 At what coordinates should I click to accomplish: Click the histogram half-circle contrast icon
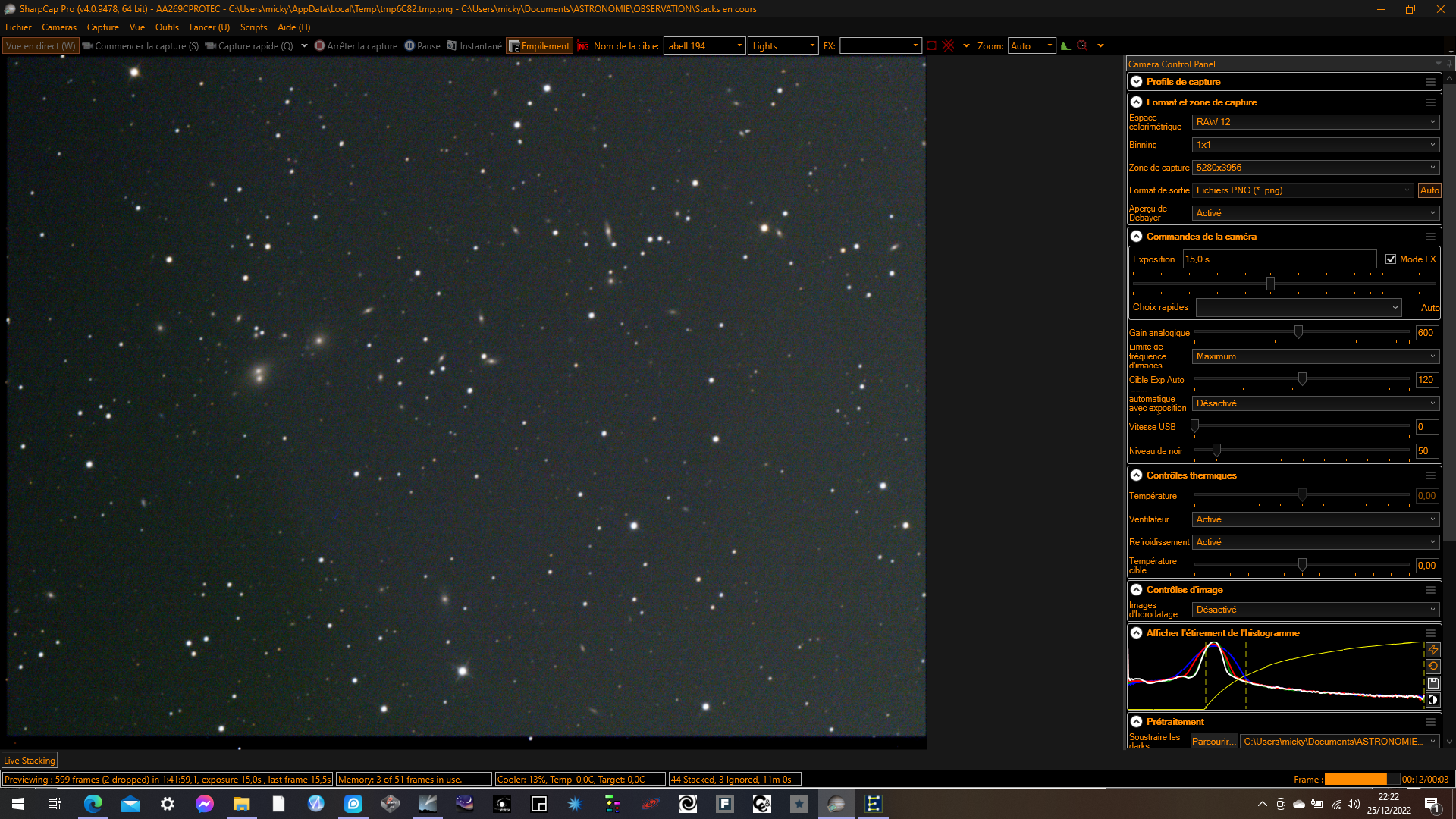(1432, 700)
